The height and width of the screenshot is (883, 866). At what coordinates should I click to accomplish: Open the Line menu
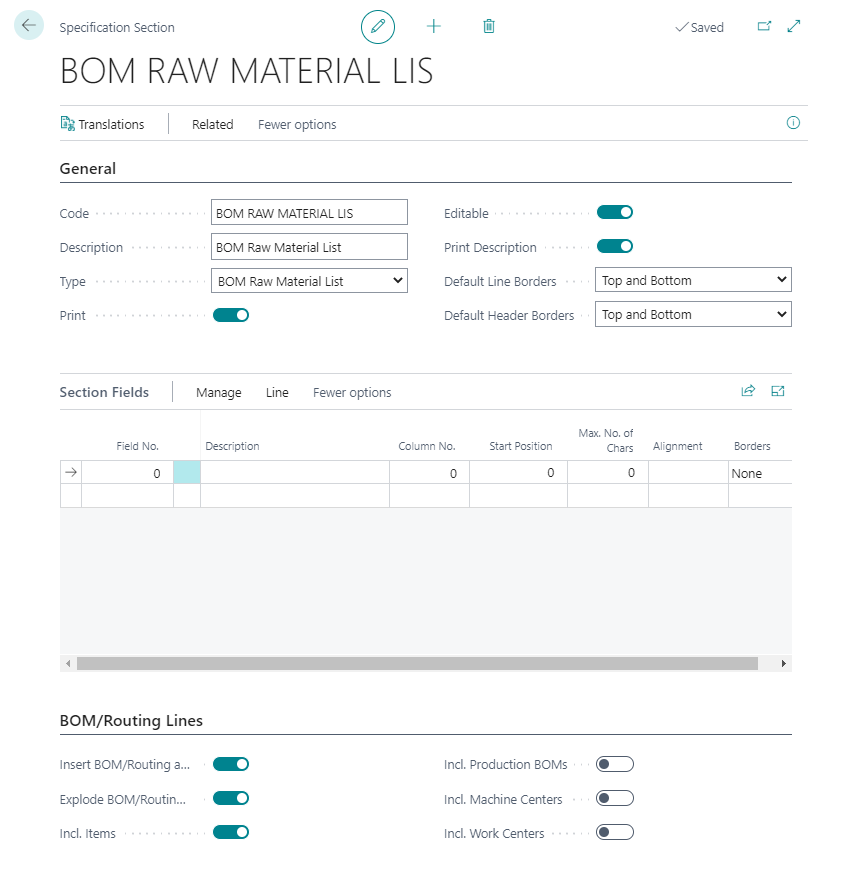coord(277,393)
